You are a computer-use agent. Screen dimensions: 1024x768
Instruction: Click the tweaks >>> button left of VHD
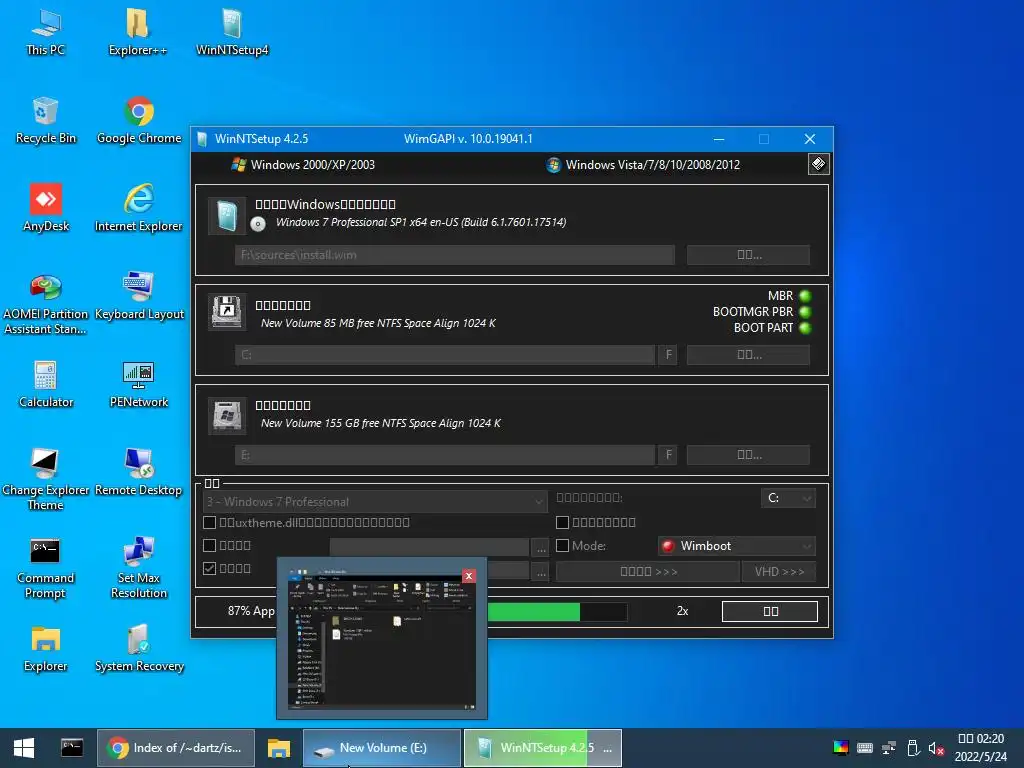pos(648,571)
